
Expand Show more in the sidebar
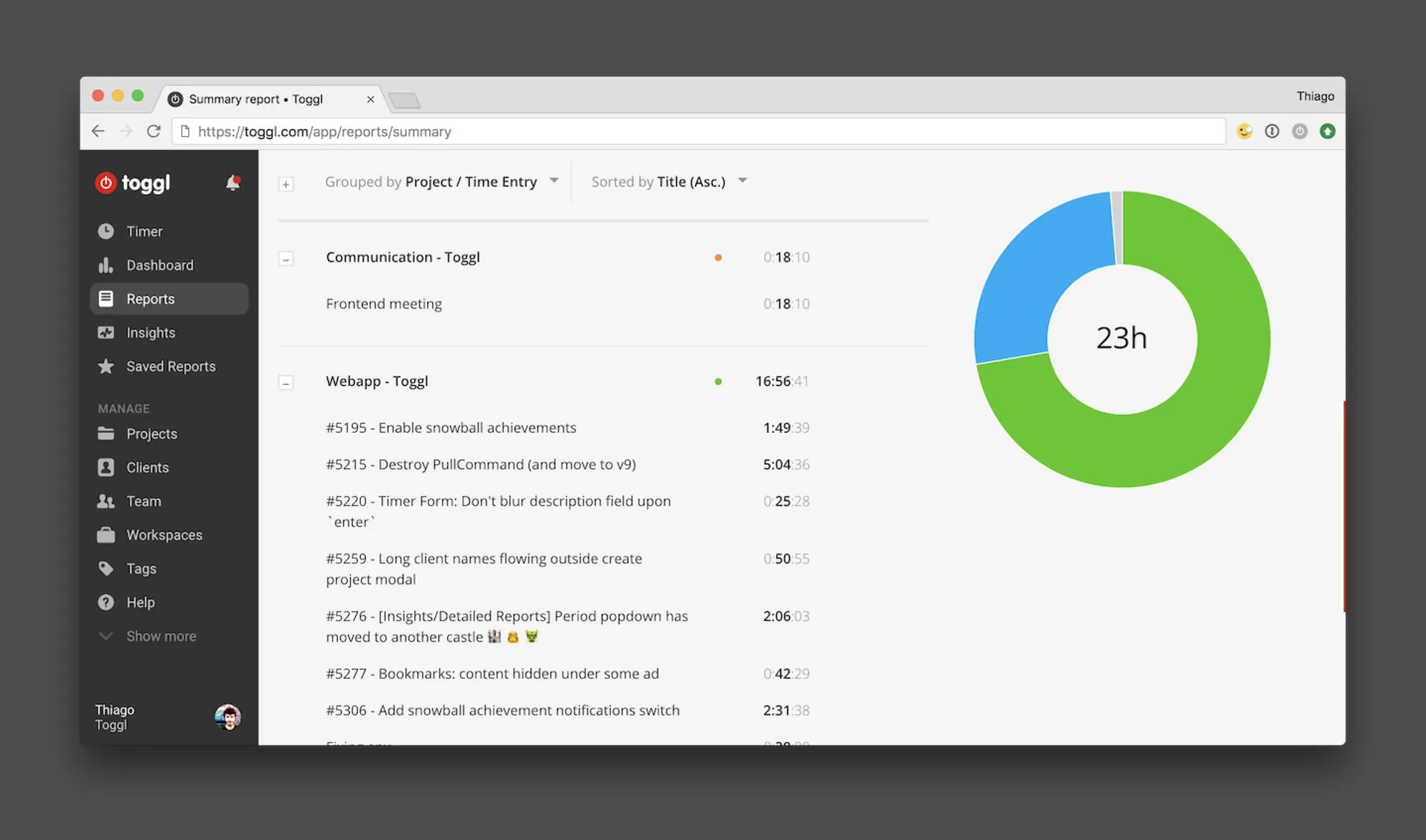coord(160,636)
